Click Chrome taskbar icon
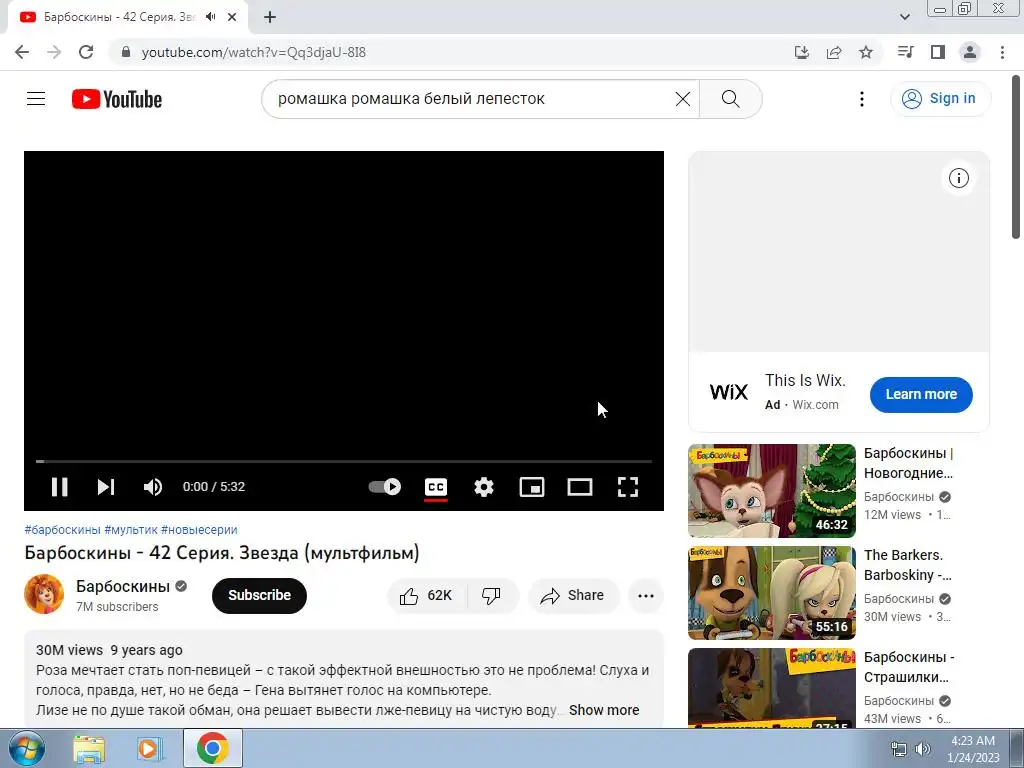Screen dimensions: 1024x768 pos(212,748)
